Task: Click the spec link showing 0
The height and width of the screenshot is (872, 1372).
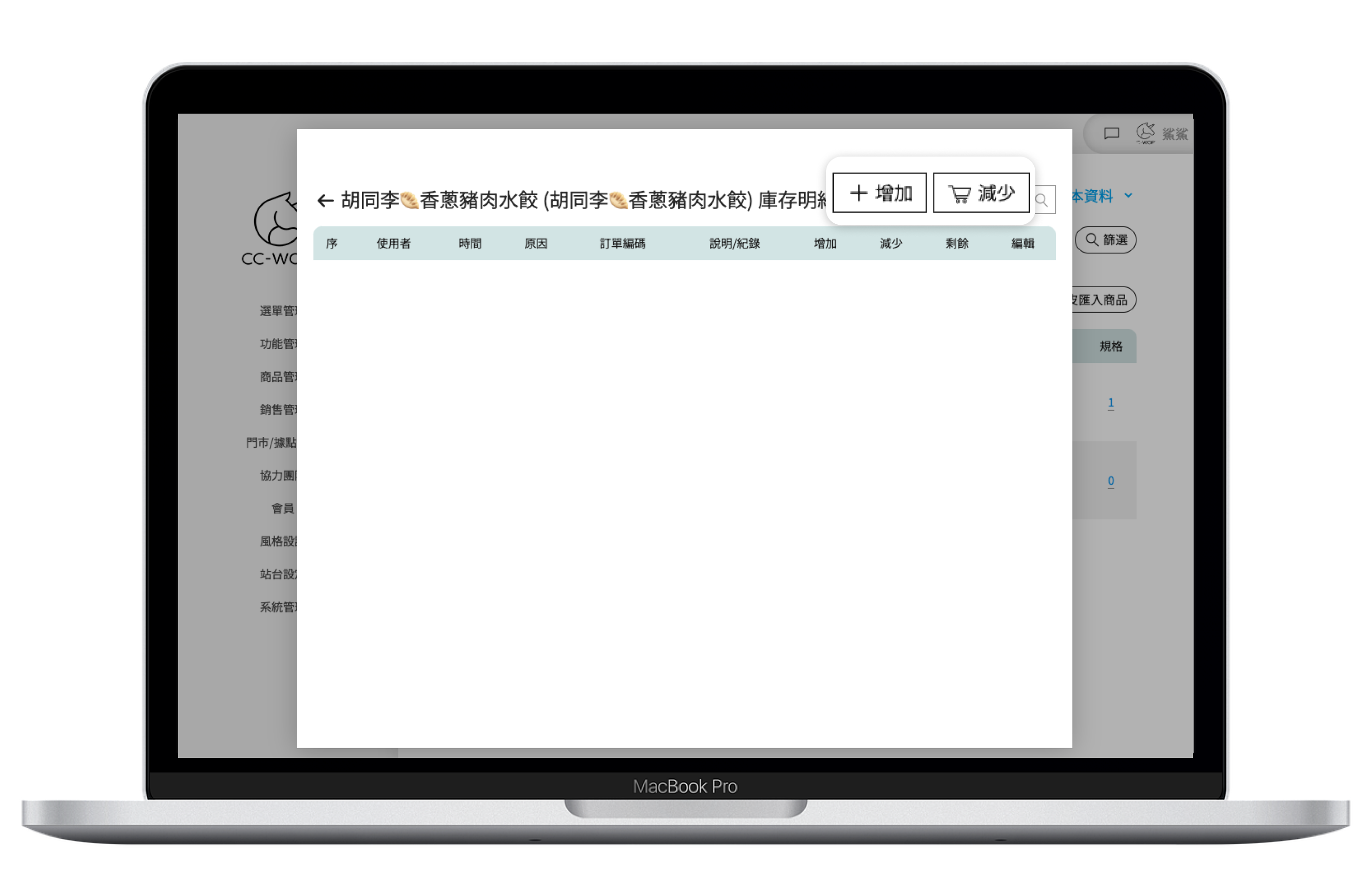Action: [1110, 481]
